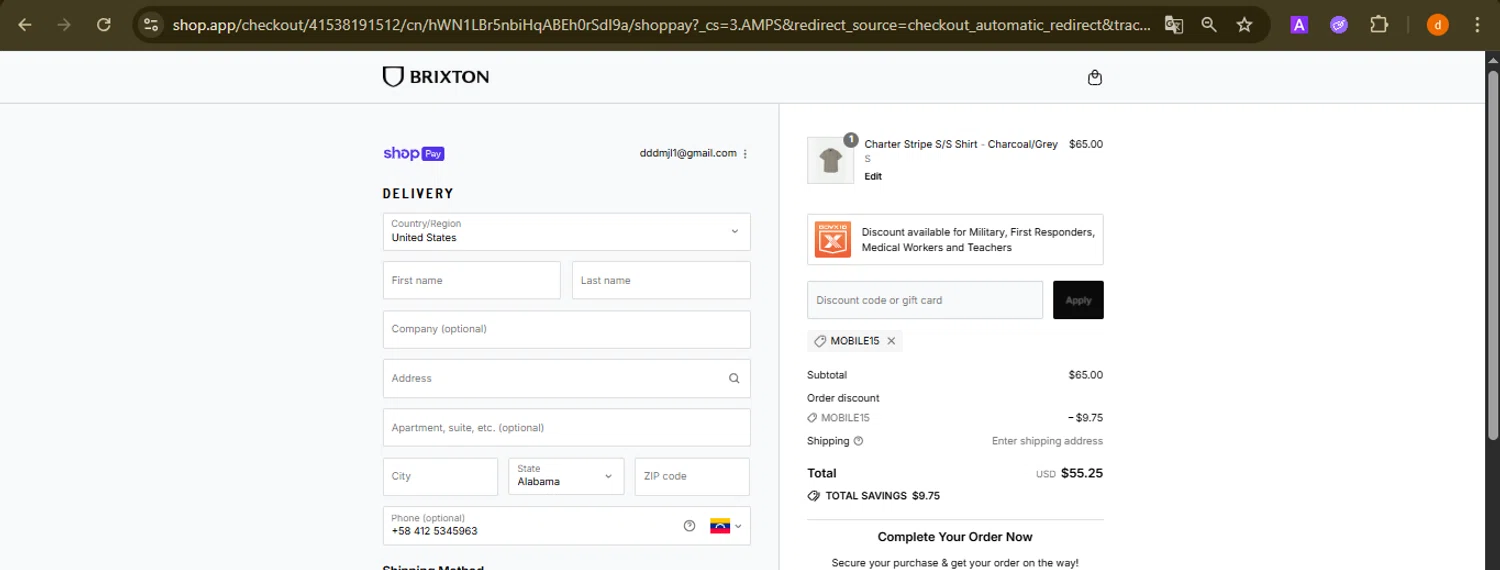Click the Last name field

661,280
